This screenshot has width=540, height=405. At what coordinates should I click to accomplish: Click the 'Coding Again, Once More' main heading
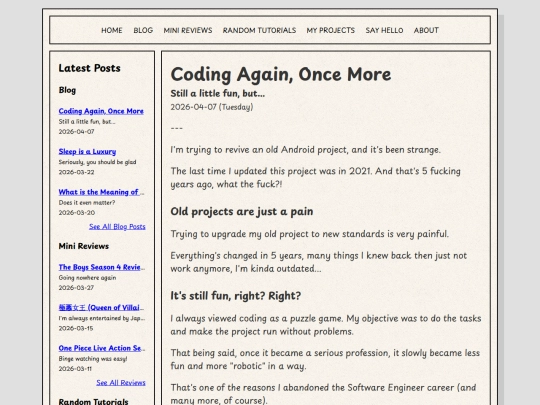[281, 74]
